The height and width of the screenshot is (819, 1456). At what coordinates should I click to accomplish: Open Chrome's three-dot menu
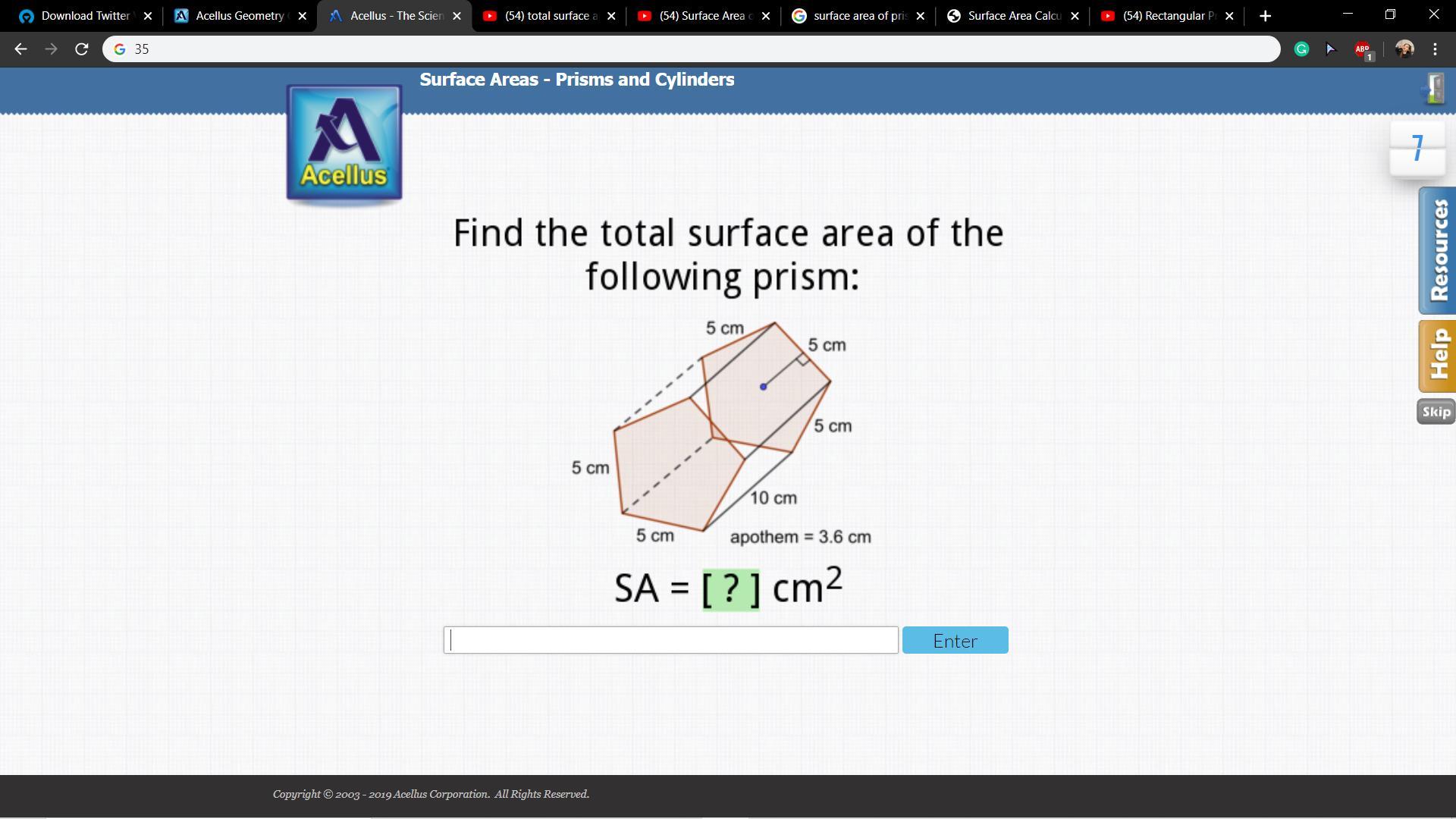coord(1435,49)
